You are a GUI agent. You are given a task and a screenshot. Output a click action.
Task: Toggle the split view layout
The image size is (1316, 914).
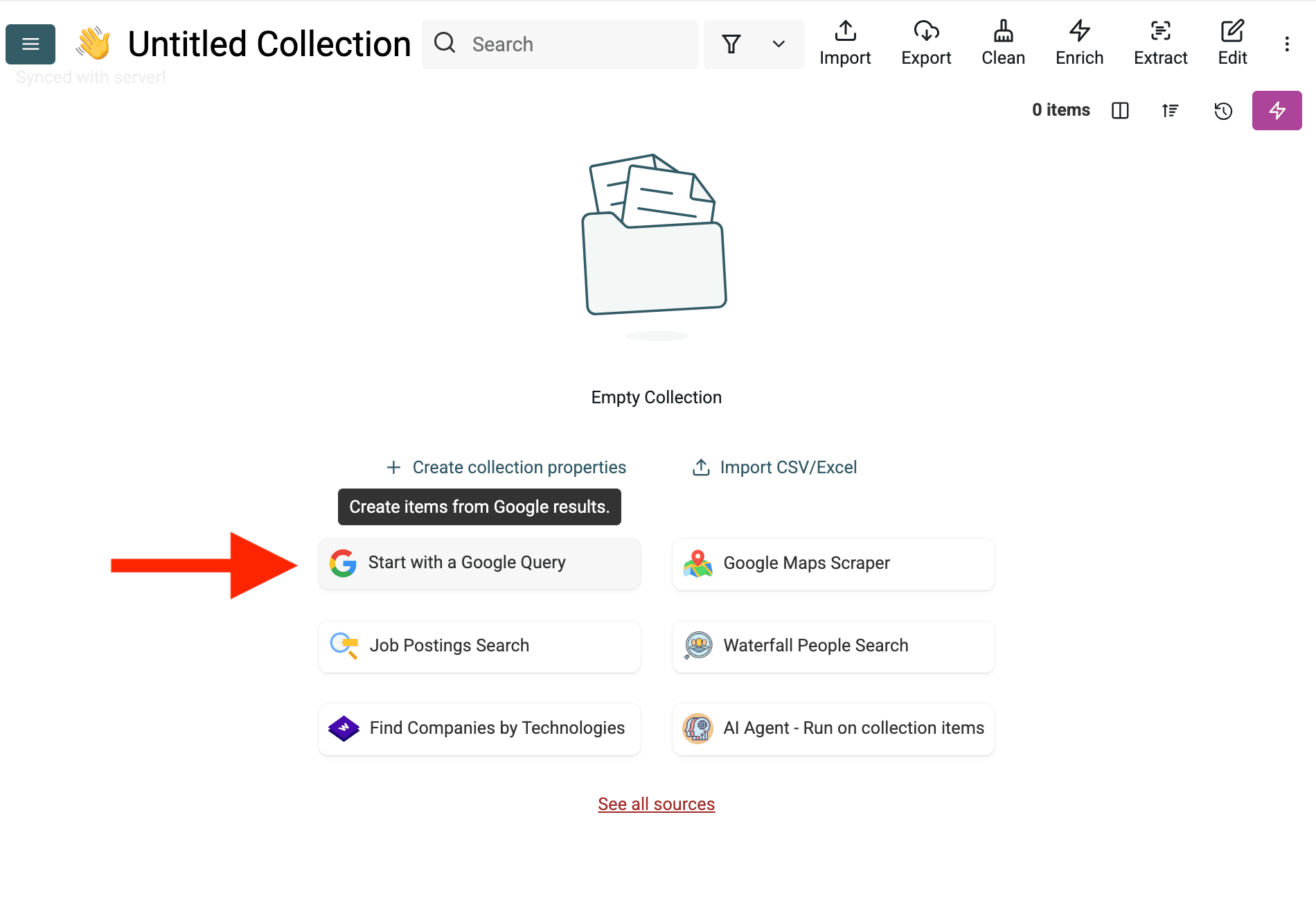pyautogui.click(x=1121, y=110)
